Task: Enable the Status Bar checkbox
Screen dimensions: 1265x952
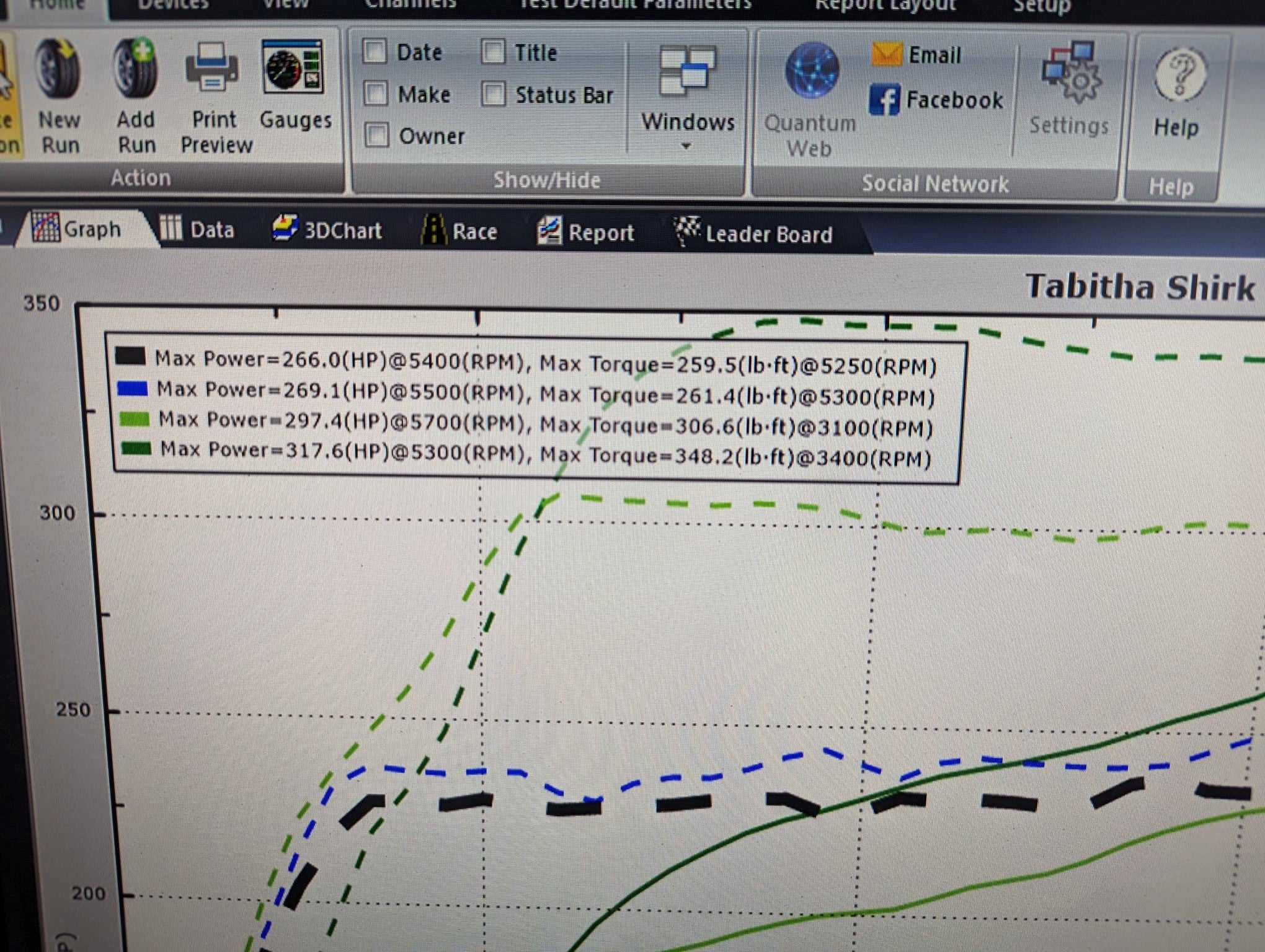Action: point(494,94)
